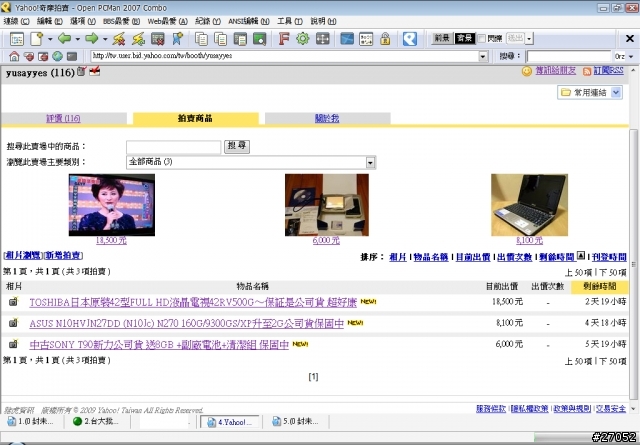
Task: Open the 0rz search engine dropdown
Action: (x=631, y=56)
